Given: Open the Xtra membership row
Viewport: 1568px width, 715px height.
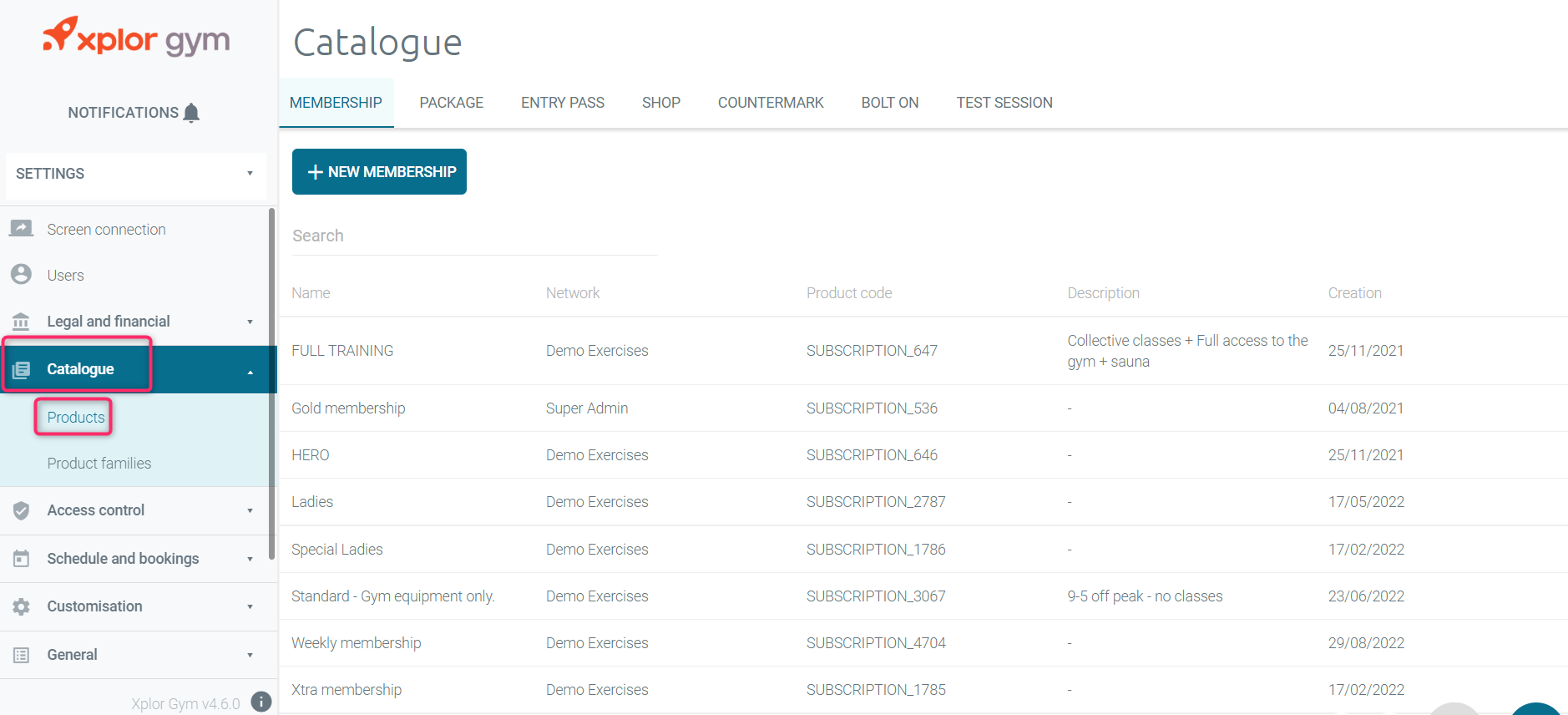Looking at the screenshot, I should coord(923,690).
